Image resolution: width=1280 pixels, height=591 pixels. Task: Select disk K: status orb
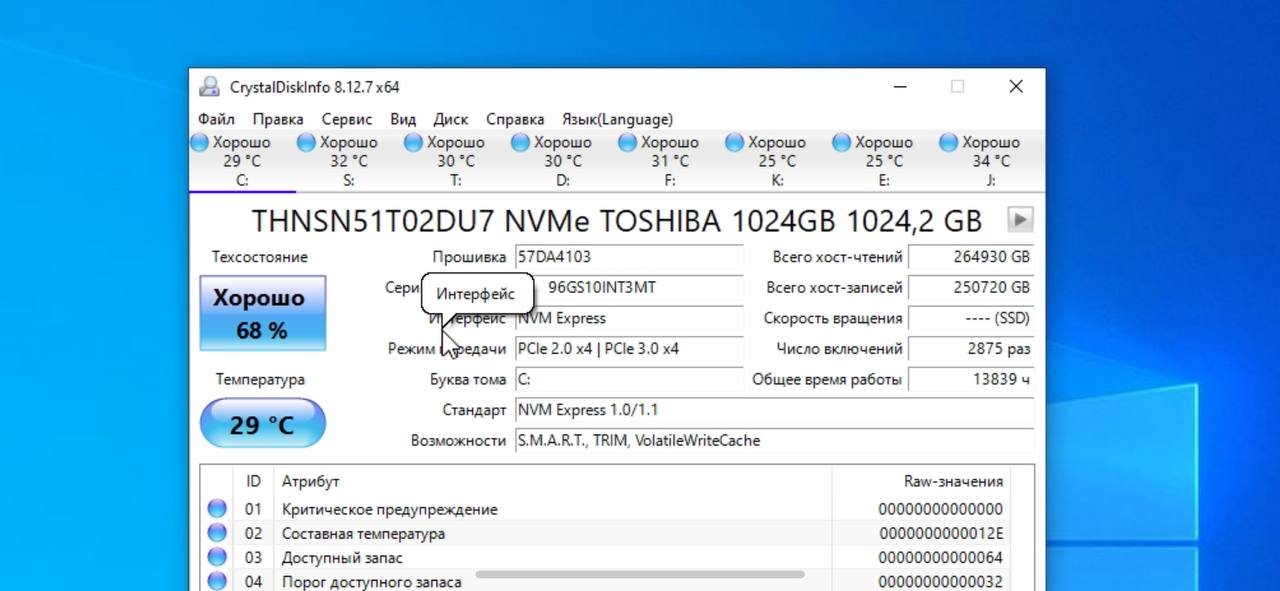point(735,143)
